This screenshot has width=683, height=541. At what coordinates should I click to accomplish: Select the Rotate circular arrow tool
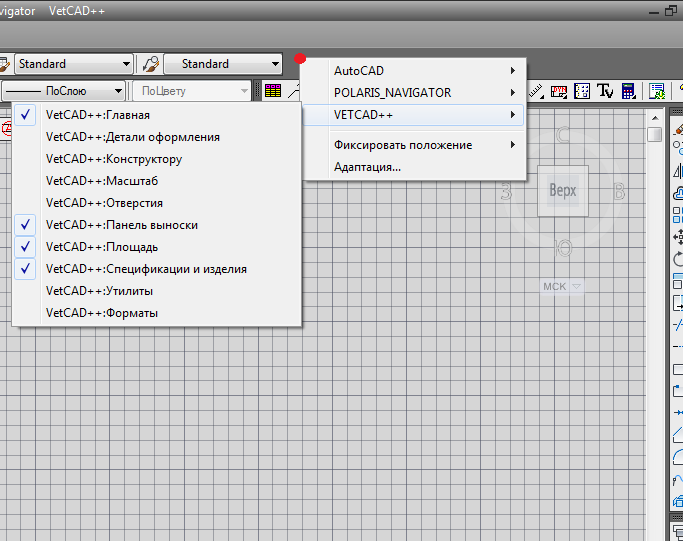click(678, 259)
